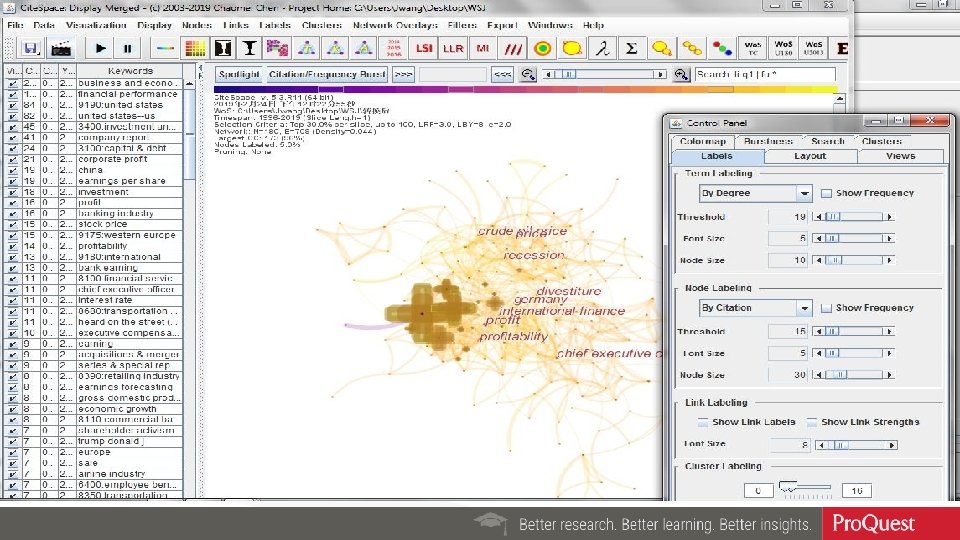
Task: Click the black-background inverted I icon
Action: click(x=223, y=48)
